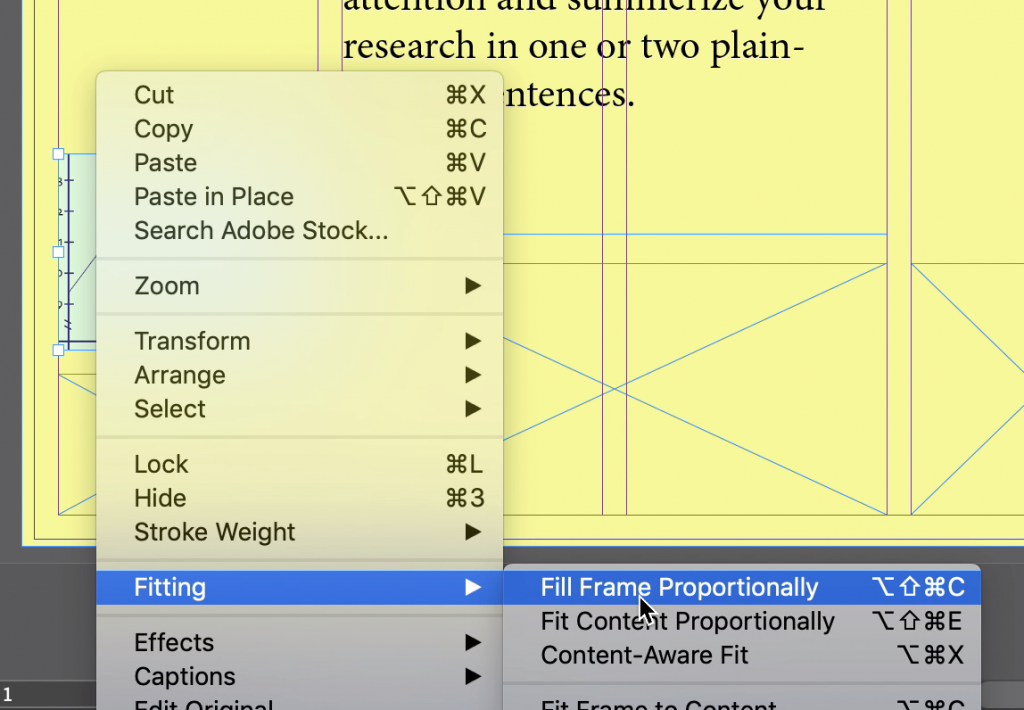The image size is (1024, 710).
Task: Expand the Stroke Weight submenu
Action: coord(300,532)
